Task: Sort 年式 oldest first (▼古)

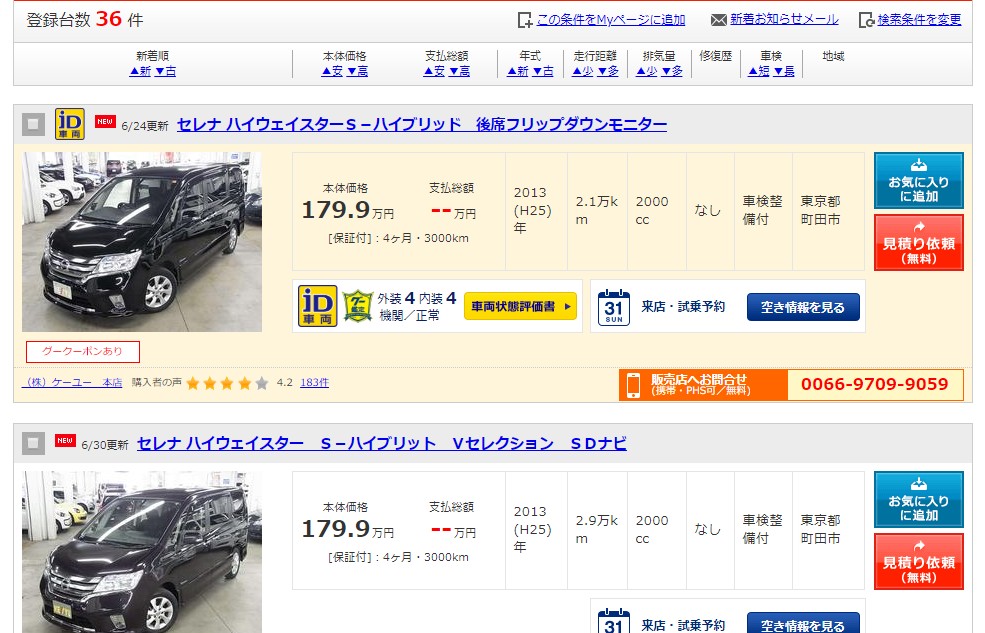Action: point(543,71)
